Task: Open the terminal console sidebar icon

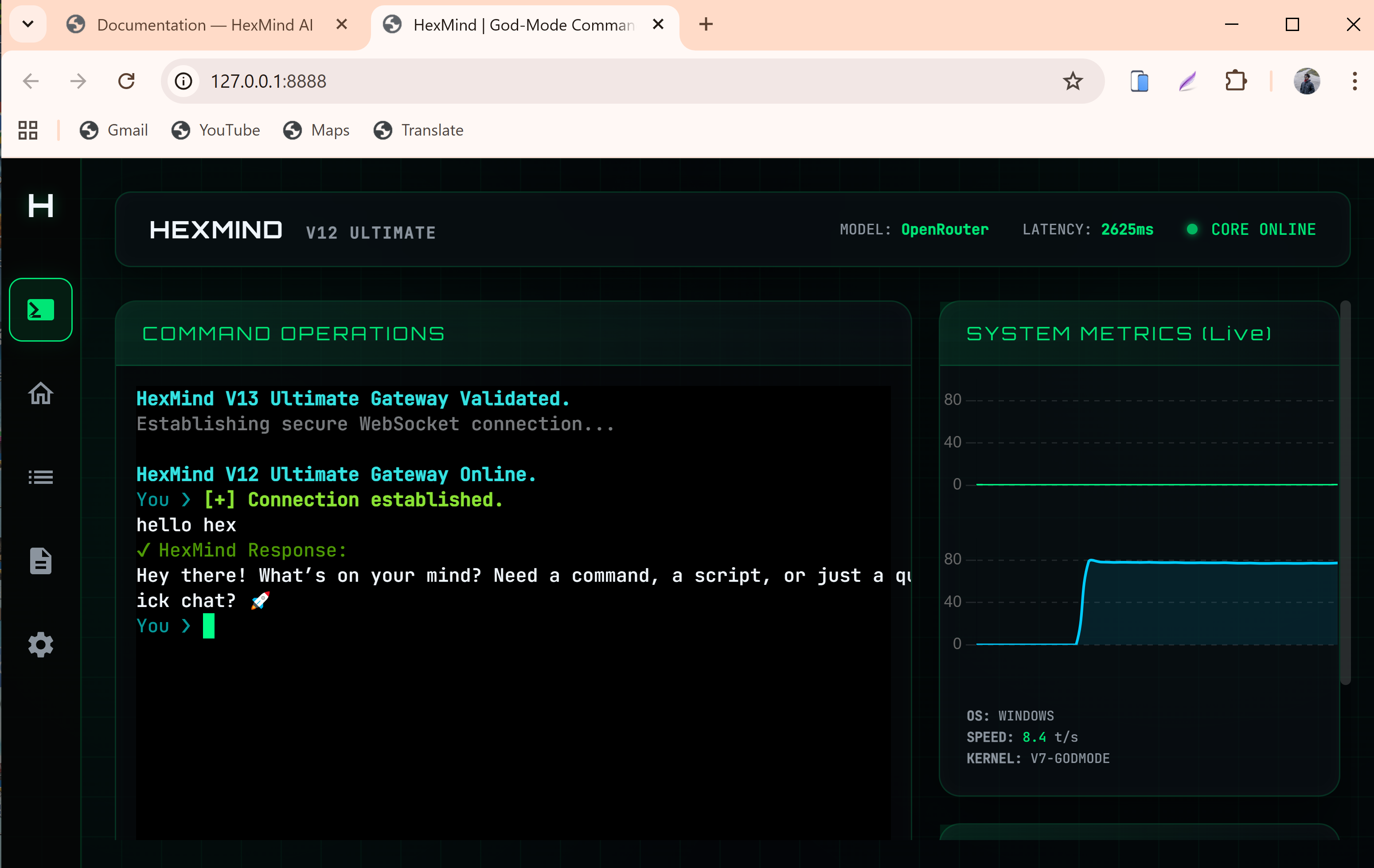Action: point(40,310)
